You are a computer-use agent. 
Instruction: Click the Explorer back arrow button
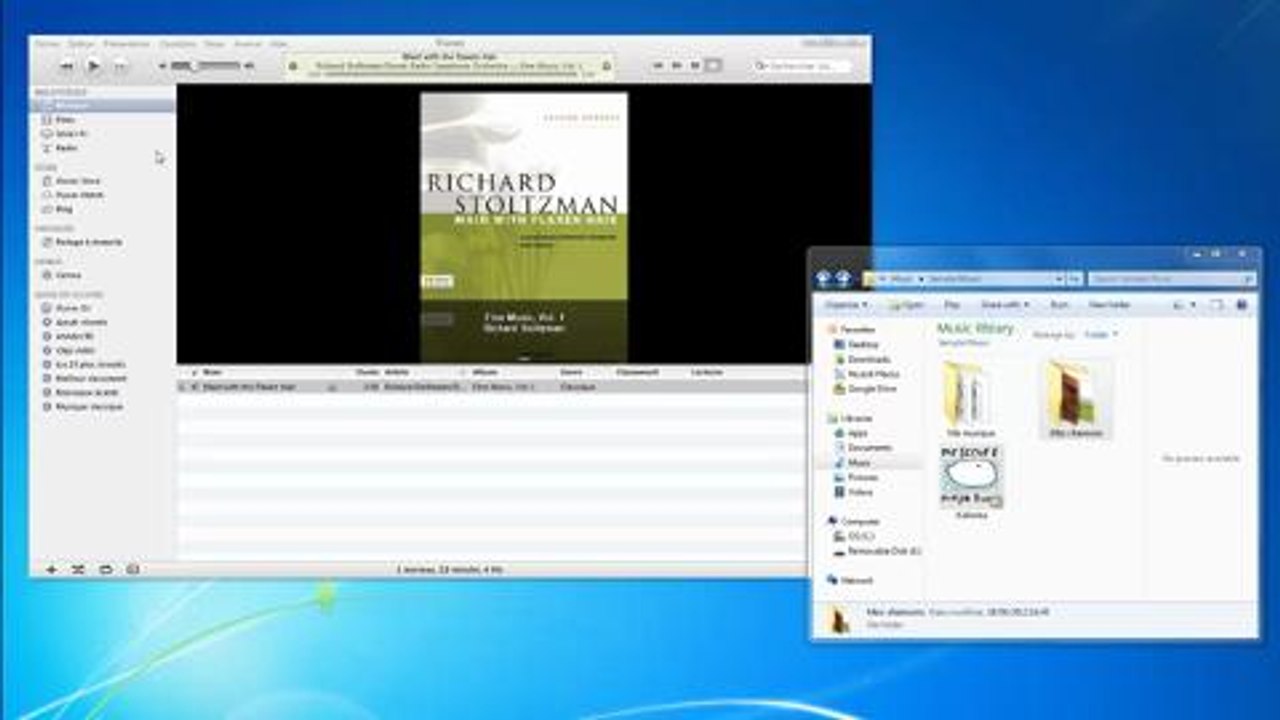[824, 279]
